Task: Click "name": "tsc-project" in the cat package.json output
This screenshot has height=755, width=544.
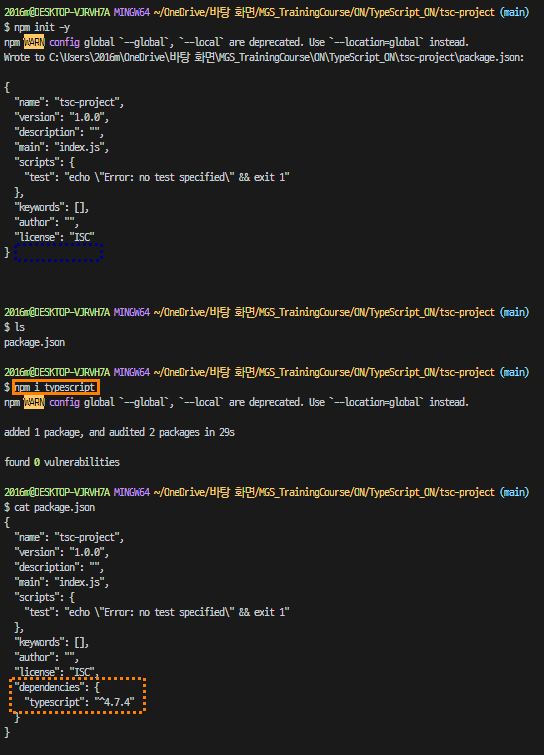Action: coord(69,537)
